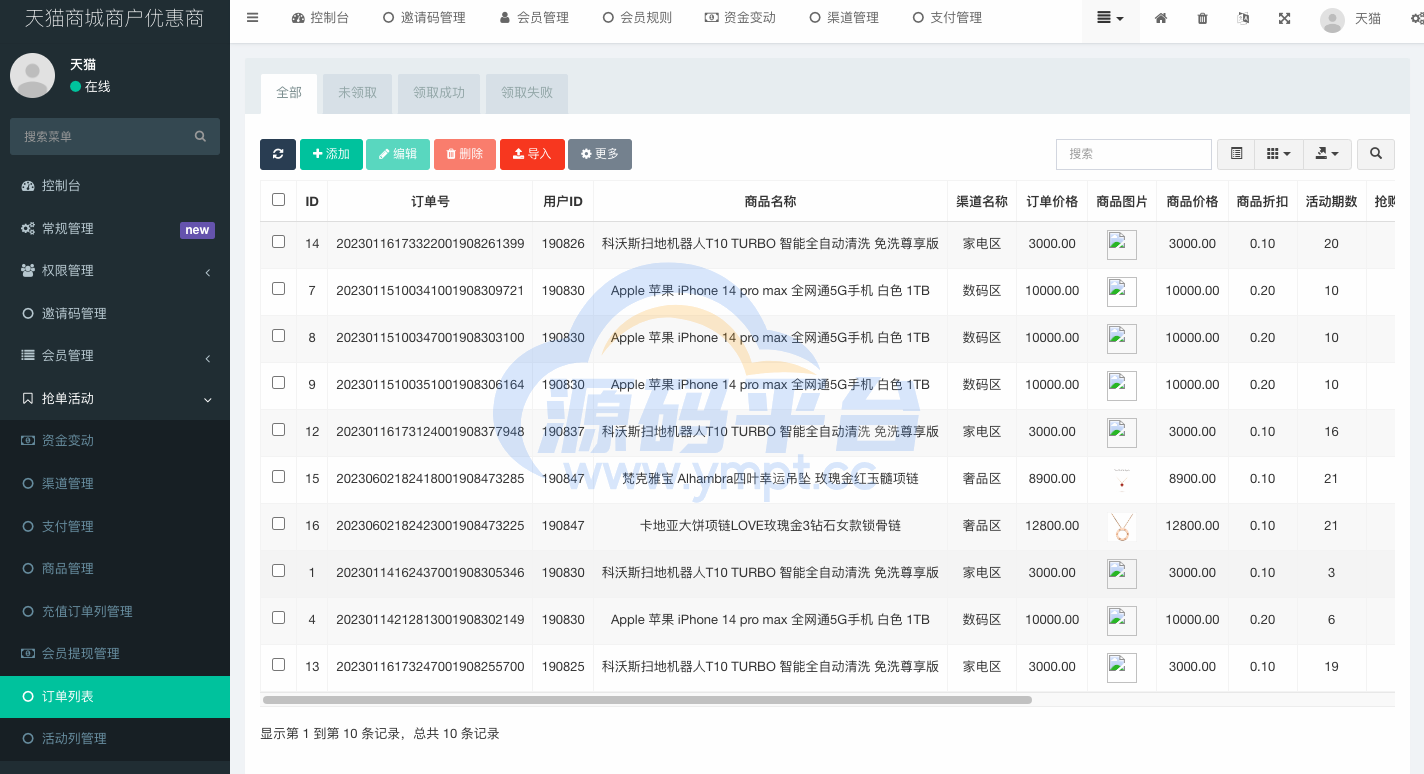Switch to the 全部 tab
This screenshot has height=774, width=1424.
point(289,93)
